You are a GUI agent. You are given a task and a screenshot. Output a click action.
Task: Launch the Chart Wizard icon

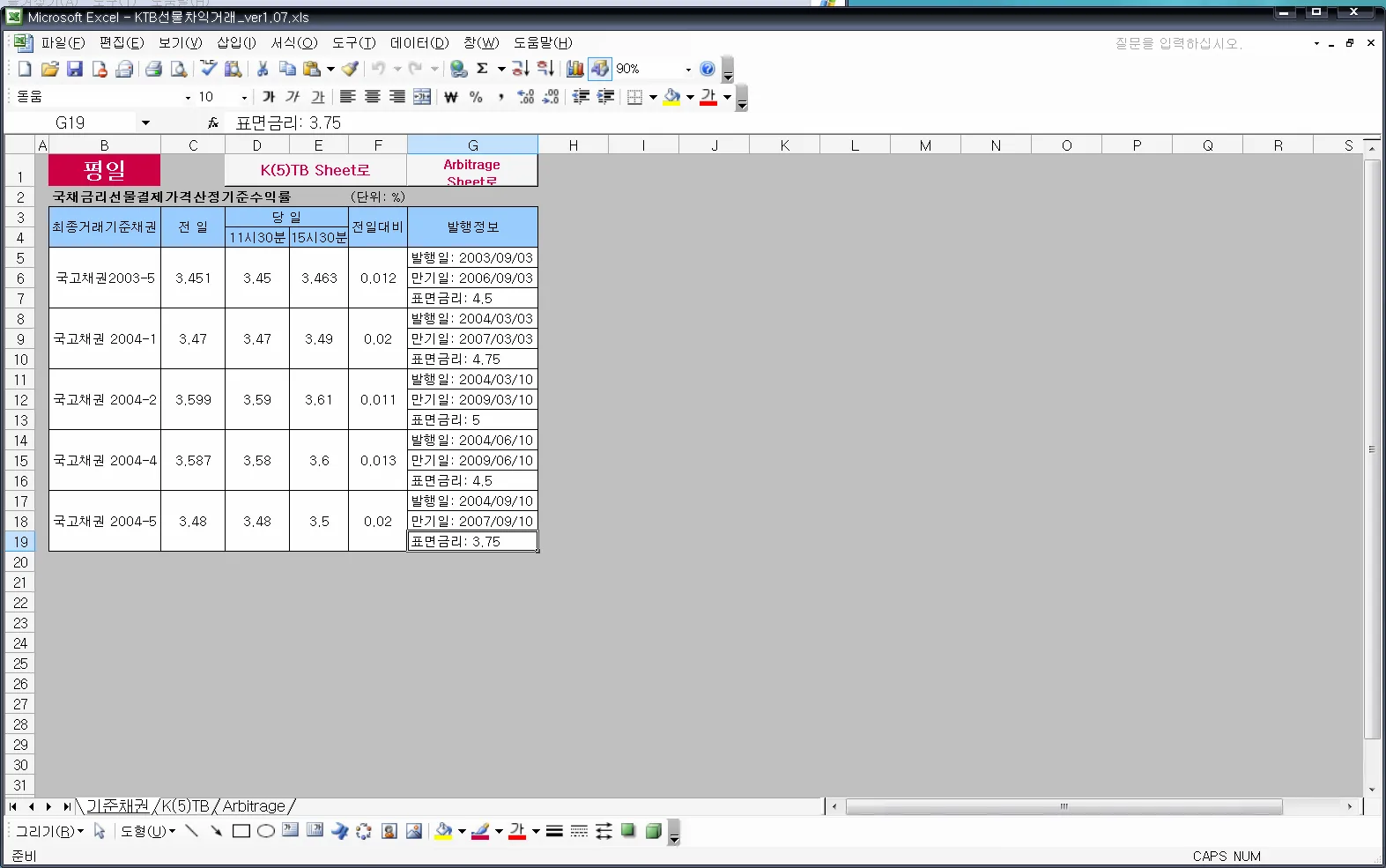575,69
